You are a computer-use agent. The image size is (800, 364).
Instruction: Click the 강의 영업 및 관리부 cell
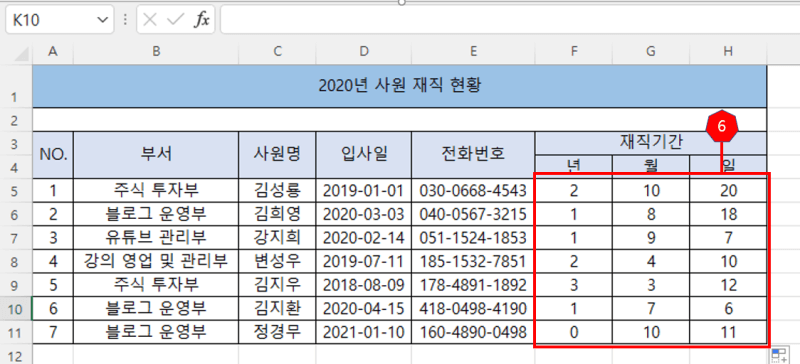click(x=156, y=261)
